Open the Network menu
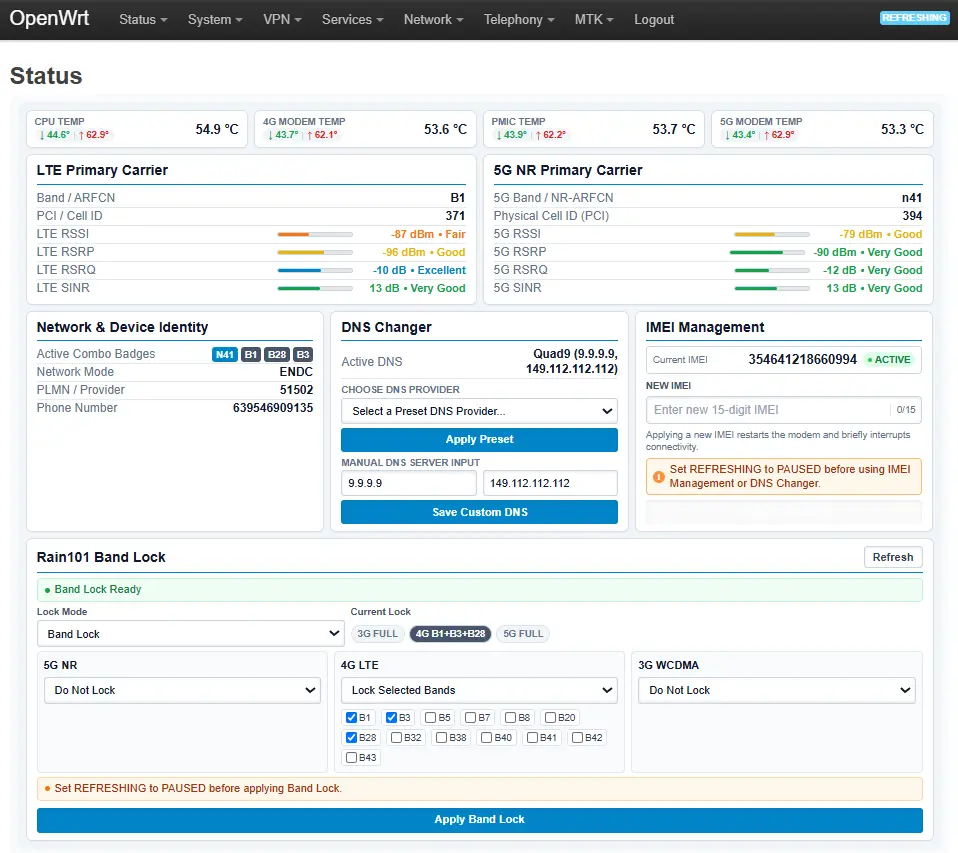The image size is (958, 853). (433, 20)
